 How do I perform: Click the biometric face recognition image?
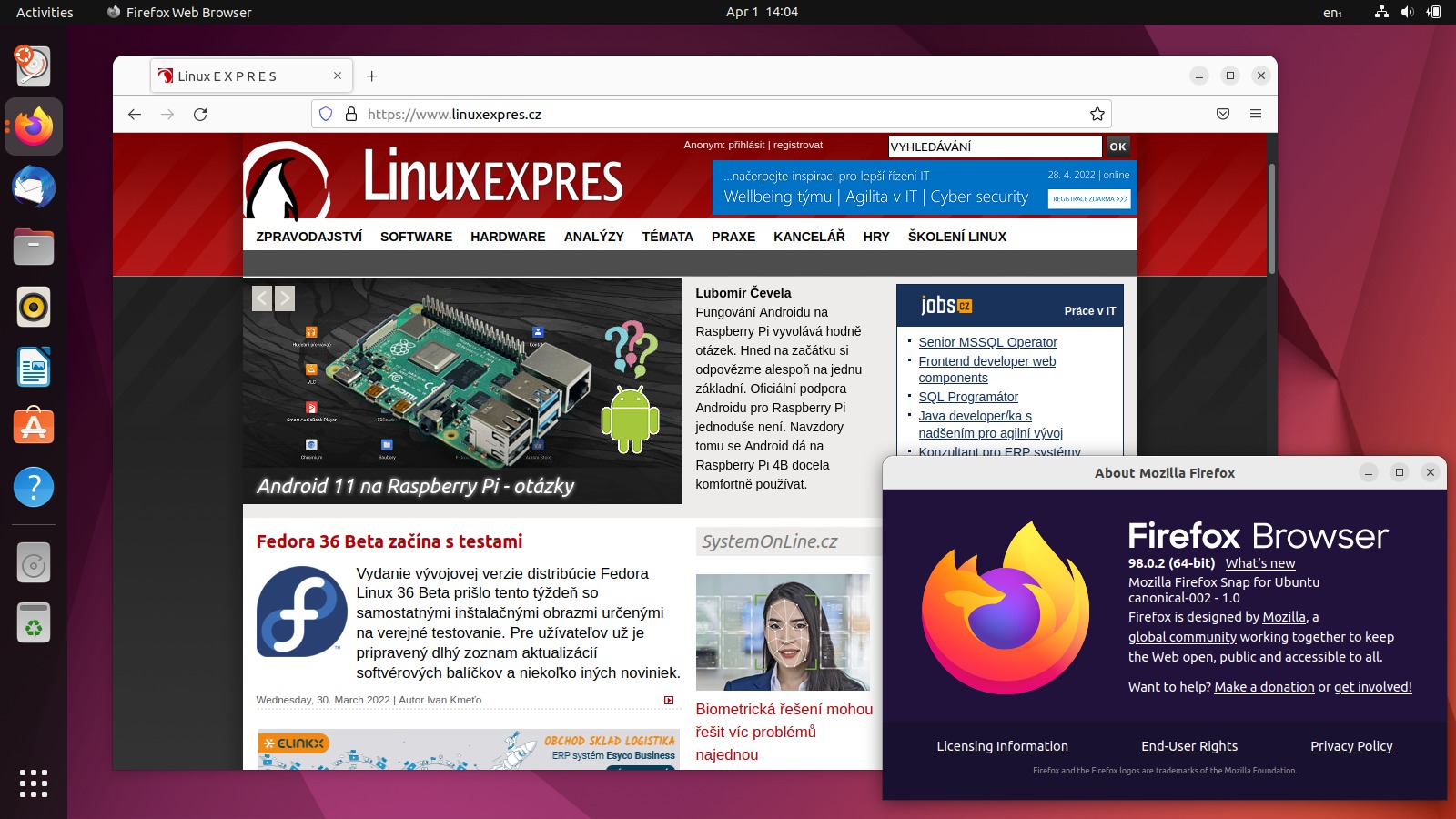point(783,632)
